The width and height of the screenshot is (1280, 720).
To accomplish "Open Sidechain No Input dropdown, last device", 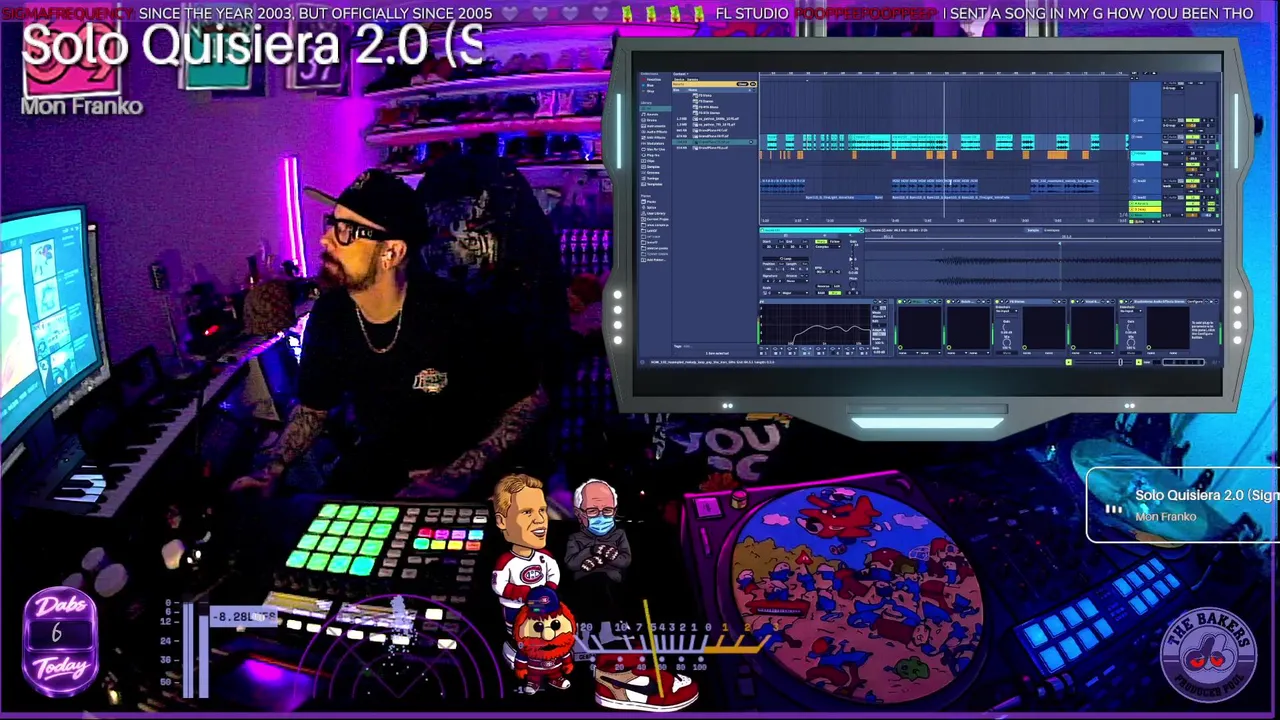I will click(x=1131, y=311).
